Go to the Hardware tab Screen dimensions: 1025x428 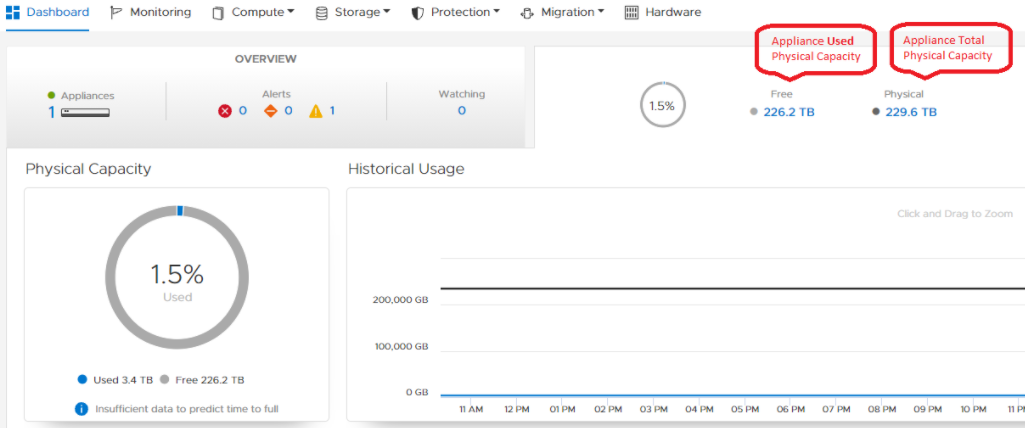coord(673,13)
